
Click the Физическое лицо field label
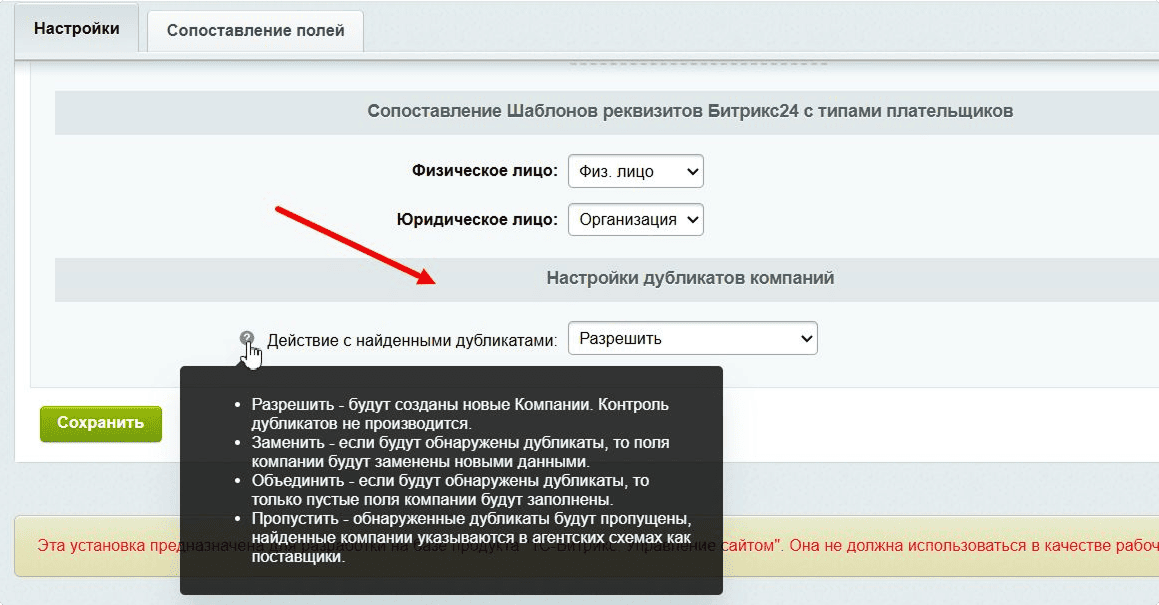click(x=484, y=171)
